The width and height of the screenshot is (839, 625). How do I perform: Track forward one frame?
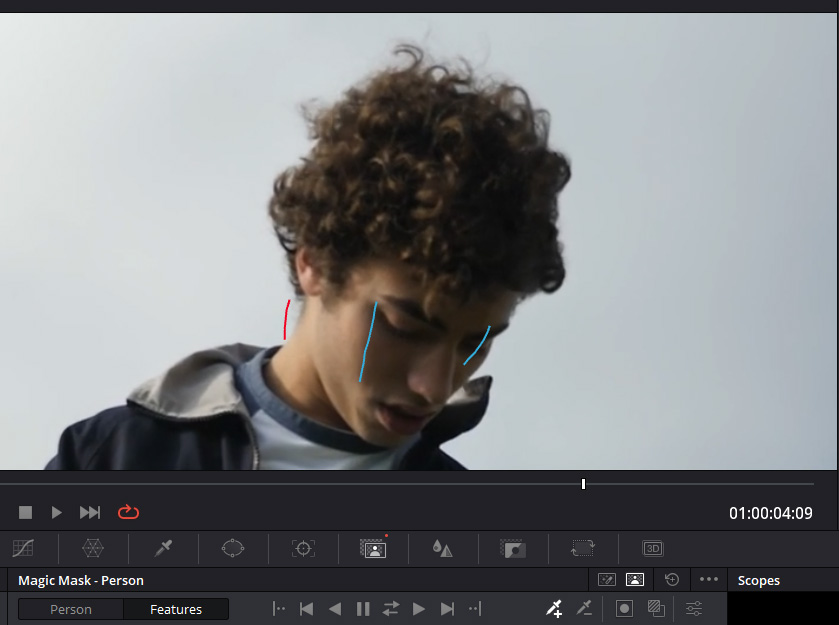[x=447, y=609]
